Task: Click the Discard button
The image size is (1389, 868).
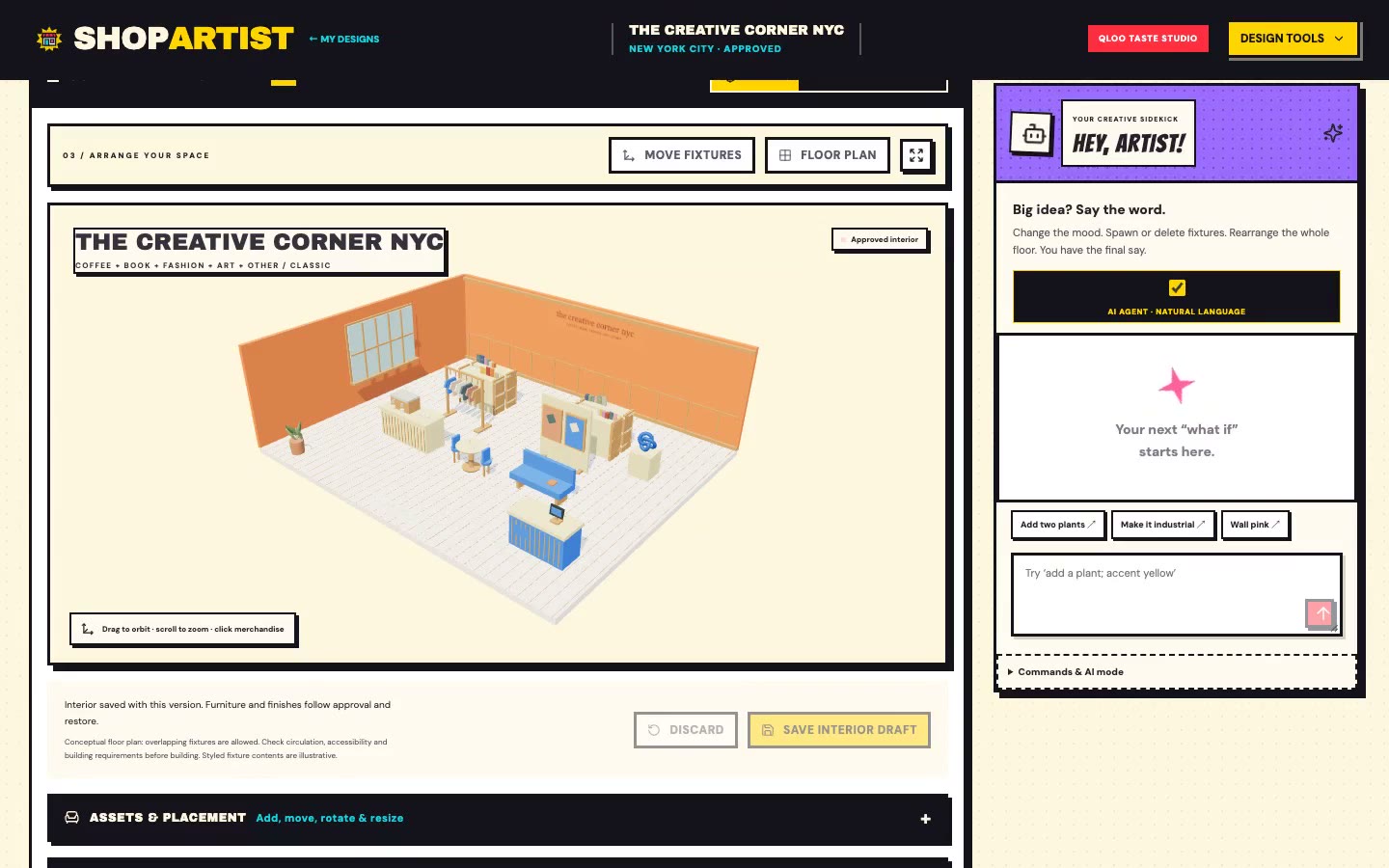Action: click(686, 730)
